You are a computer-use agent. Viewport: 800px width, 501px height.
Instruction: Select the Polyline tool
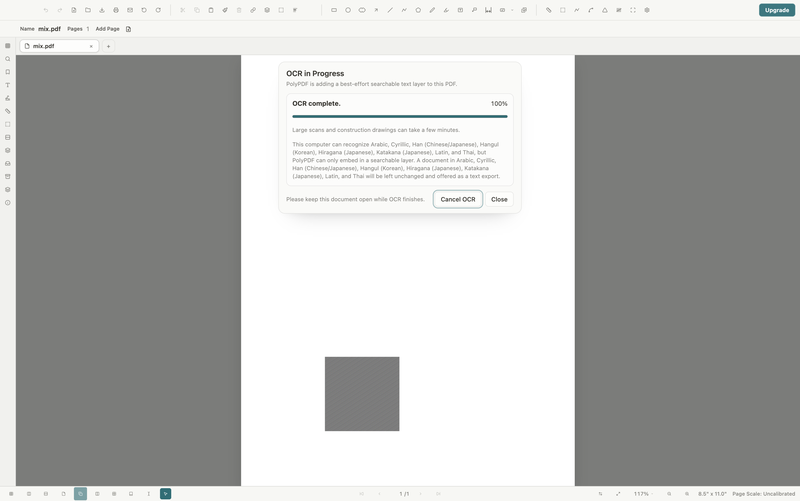(x=404, y=10)
